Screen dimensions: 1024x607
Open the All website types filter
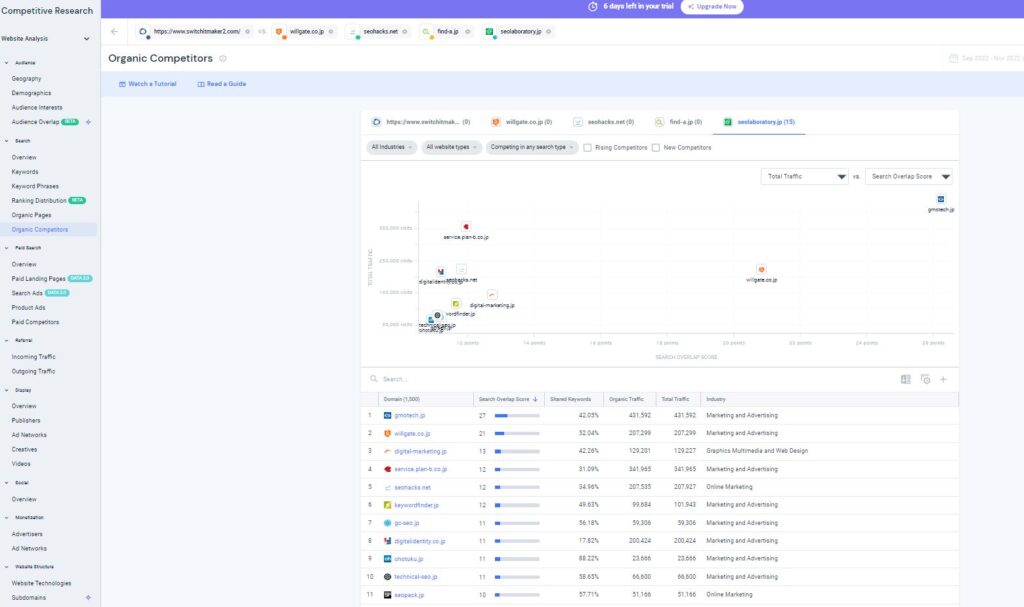tap(451, 147)
